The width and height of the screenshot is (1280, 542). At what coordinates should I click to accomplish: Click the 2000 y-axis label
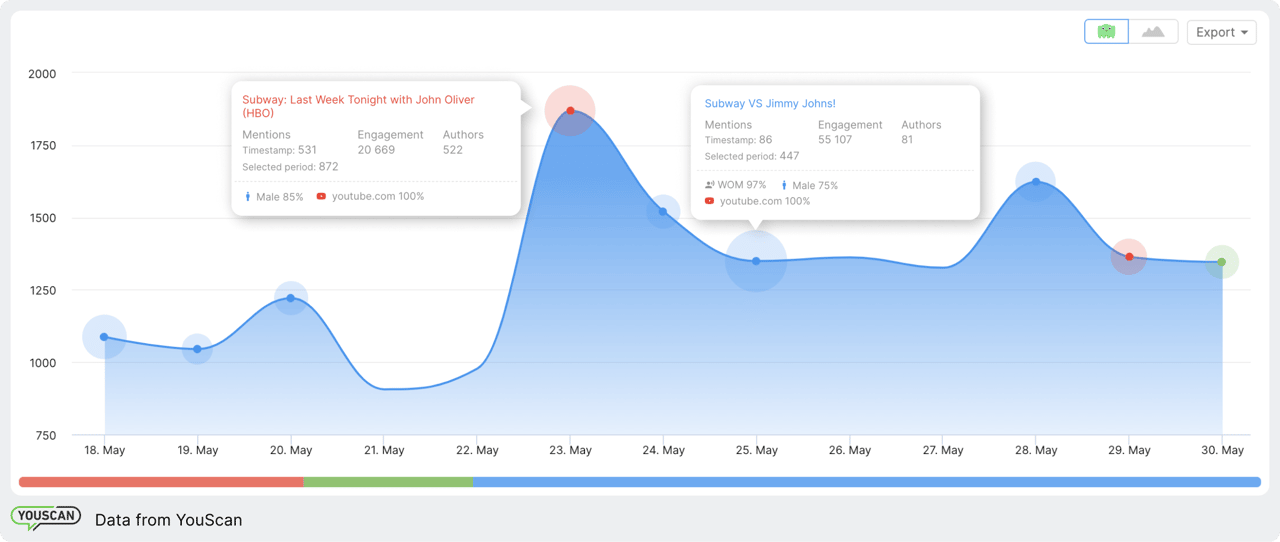(42, 74)
